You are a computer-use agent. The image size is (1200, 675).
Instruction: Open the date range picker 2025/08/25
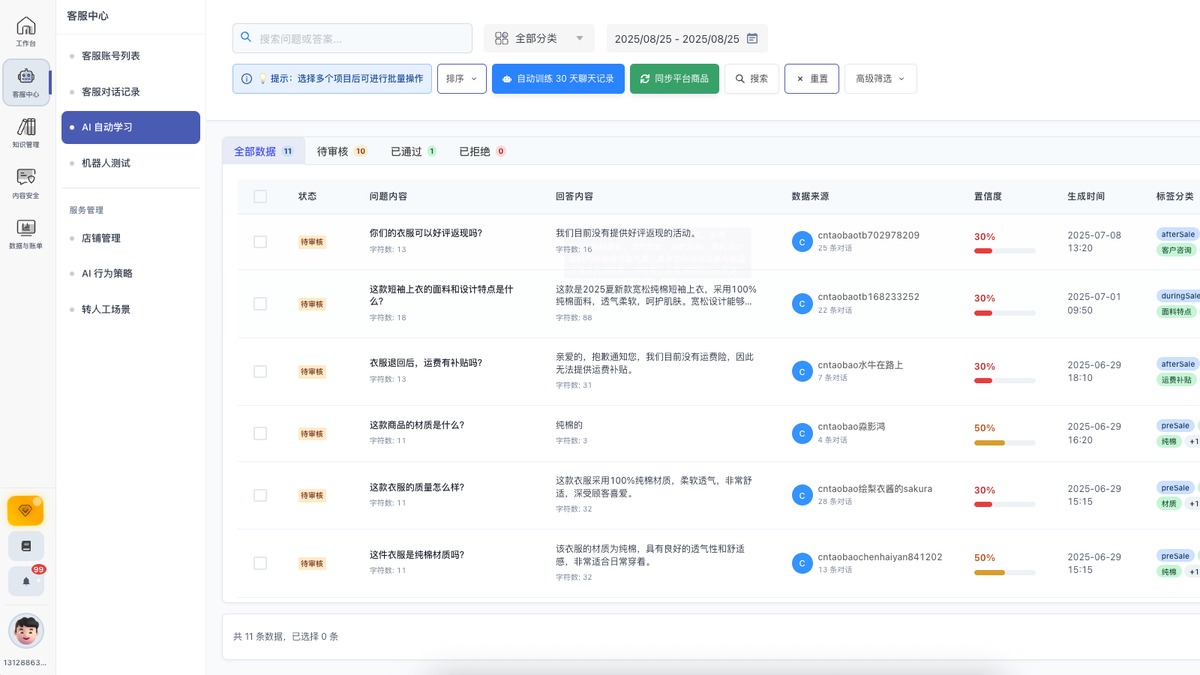[x=687, y=38]
